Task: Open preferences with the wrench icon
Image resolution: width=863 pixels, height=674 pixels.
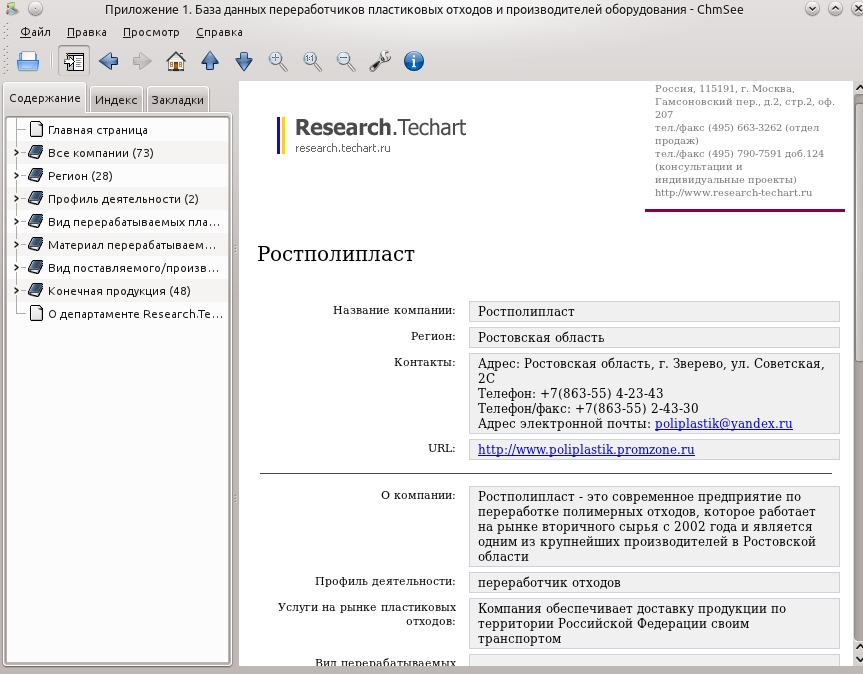Action: (x=380, y=61)
